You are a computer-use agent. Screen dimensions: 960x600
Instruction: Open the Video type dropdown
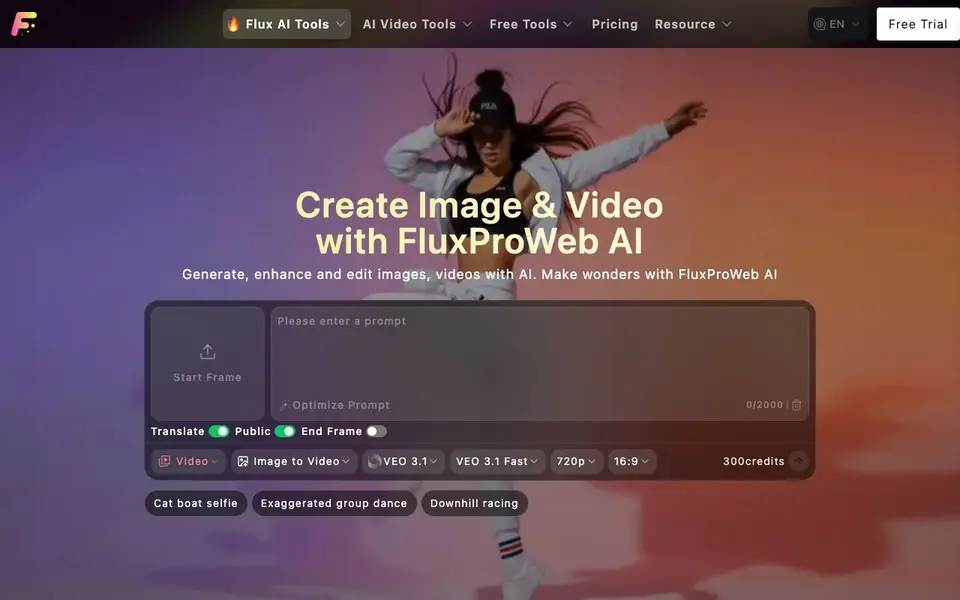point(189,461)
